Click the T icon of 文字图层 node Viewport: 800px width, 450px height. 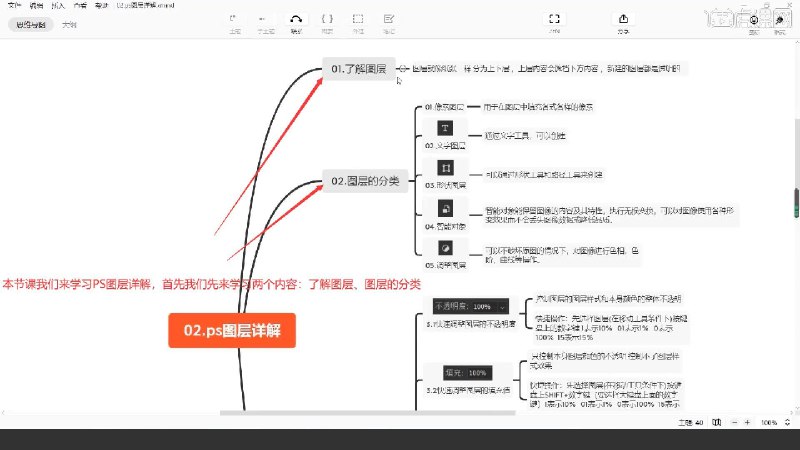445,128
